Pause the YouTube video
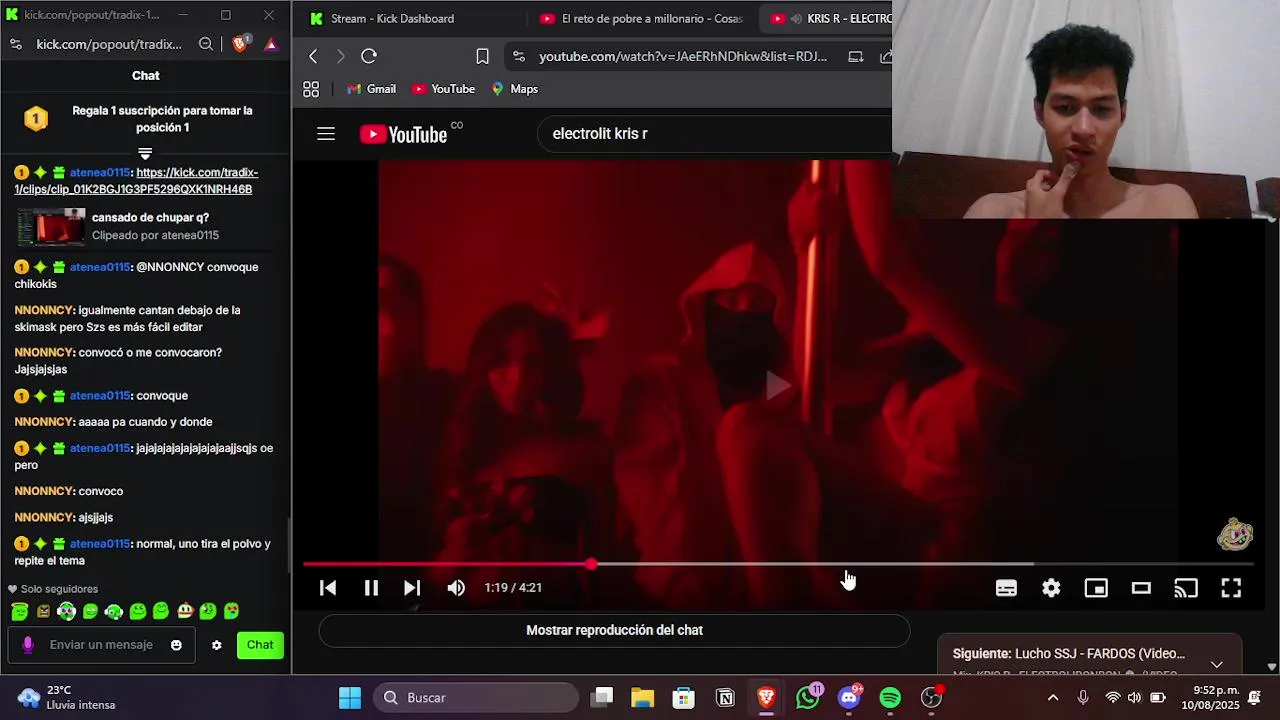 (x=371, y=588)
